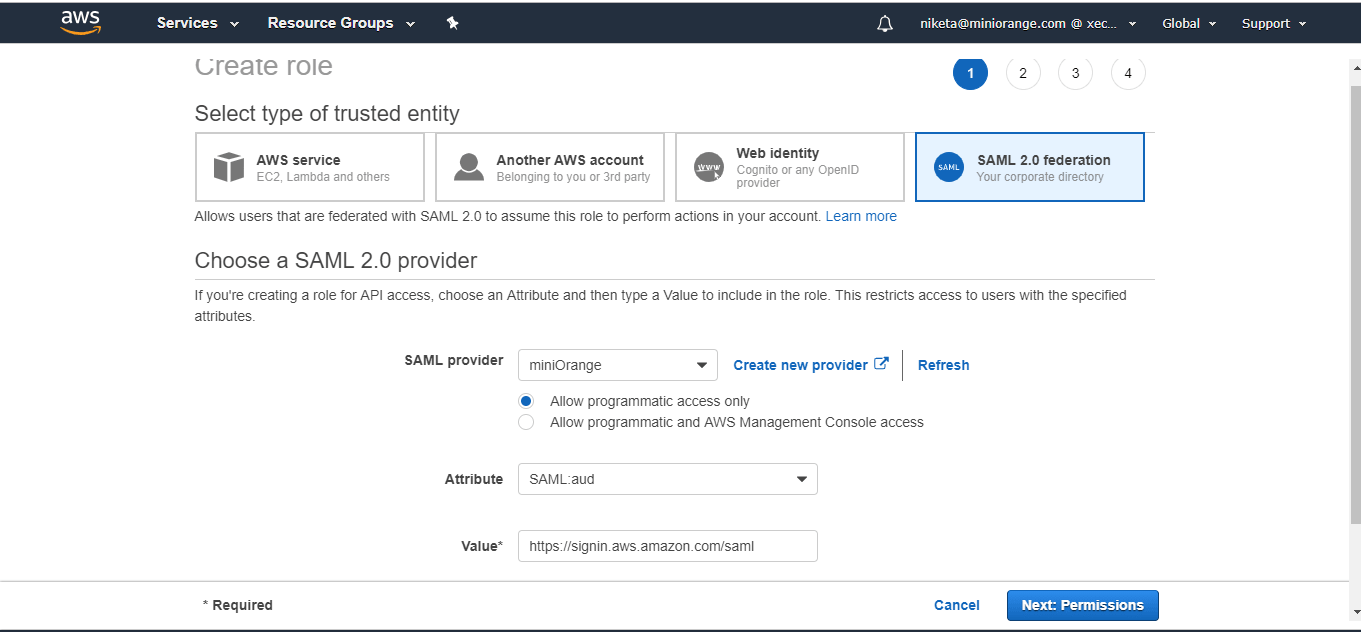Select the SAML 2.0 federation tile

coord(1029,167)
